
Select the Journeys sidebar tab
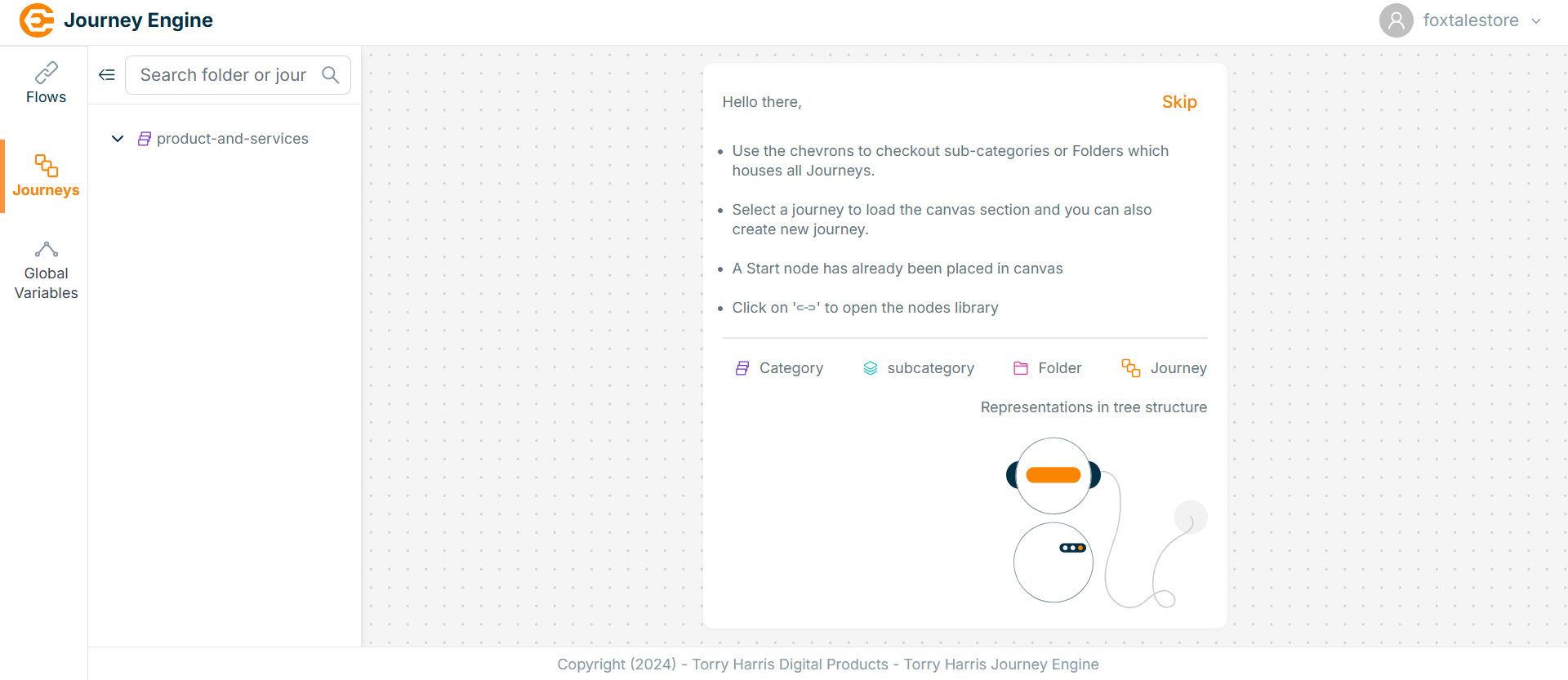[46, 176]
